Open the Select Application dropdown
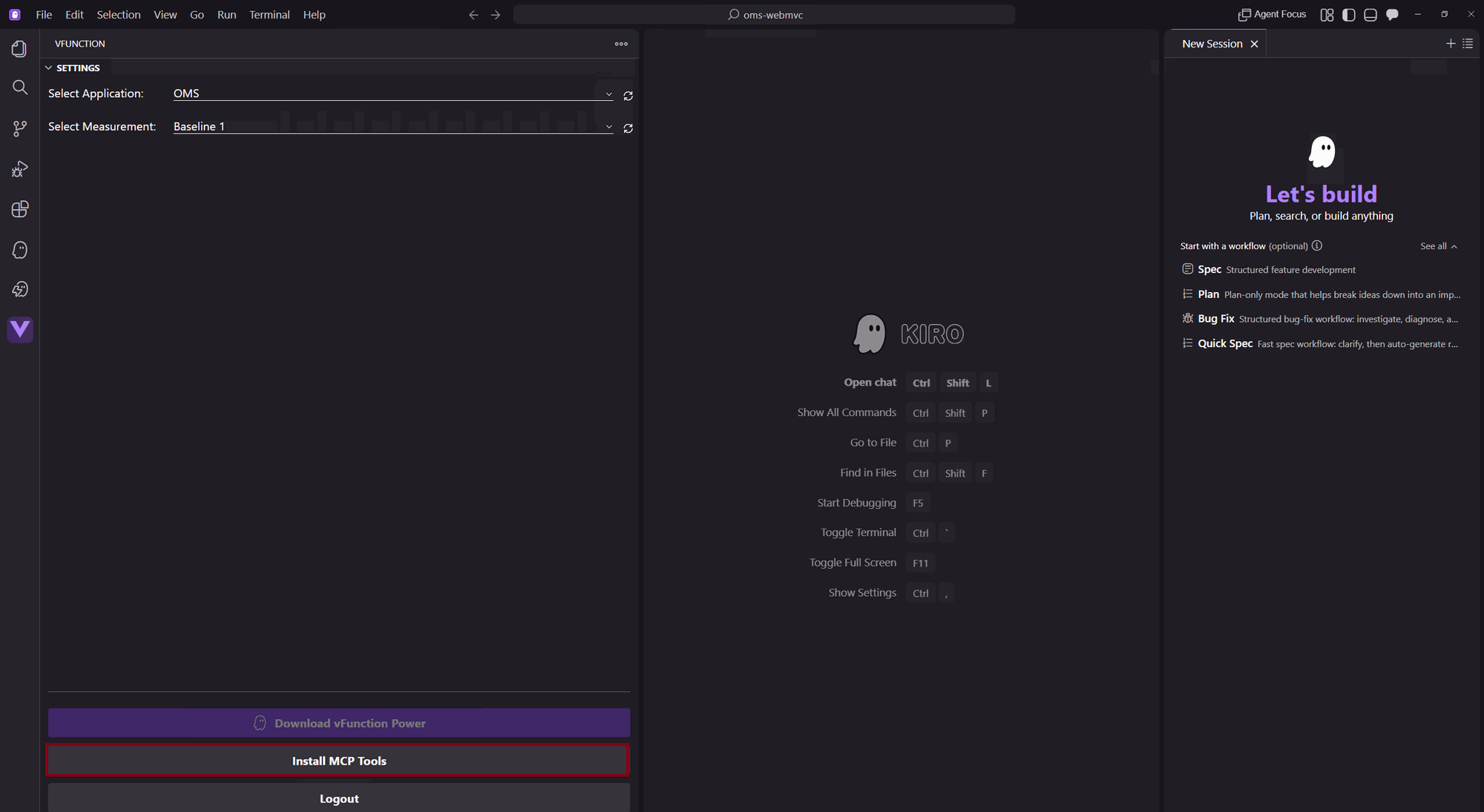 (x=393, y=93)
